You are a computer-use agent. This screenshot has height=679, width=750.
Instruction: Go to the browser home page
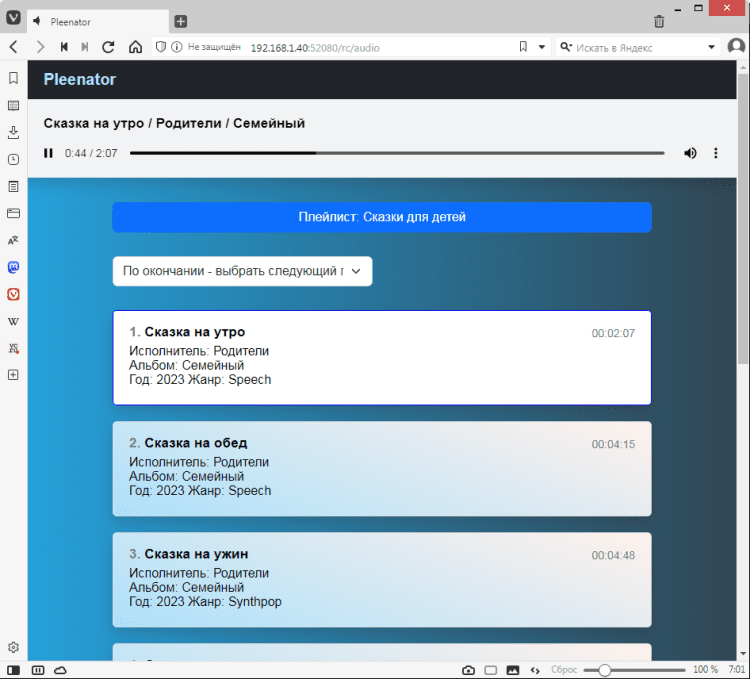tap(135, 47)
